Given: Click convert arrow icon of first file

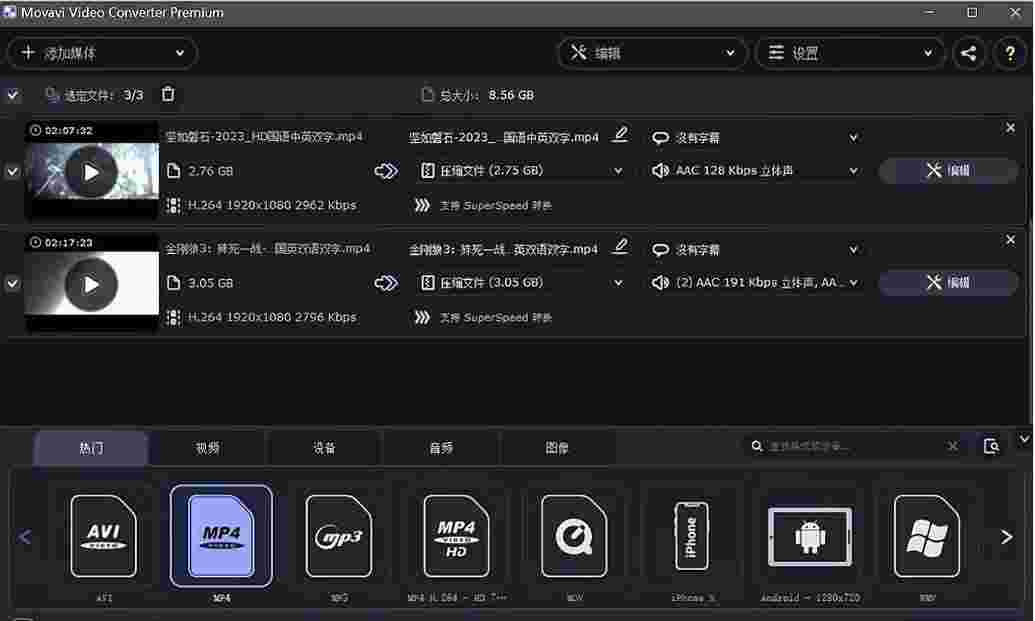Looking at the screenshot, I should tap(386, 171).
